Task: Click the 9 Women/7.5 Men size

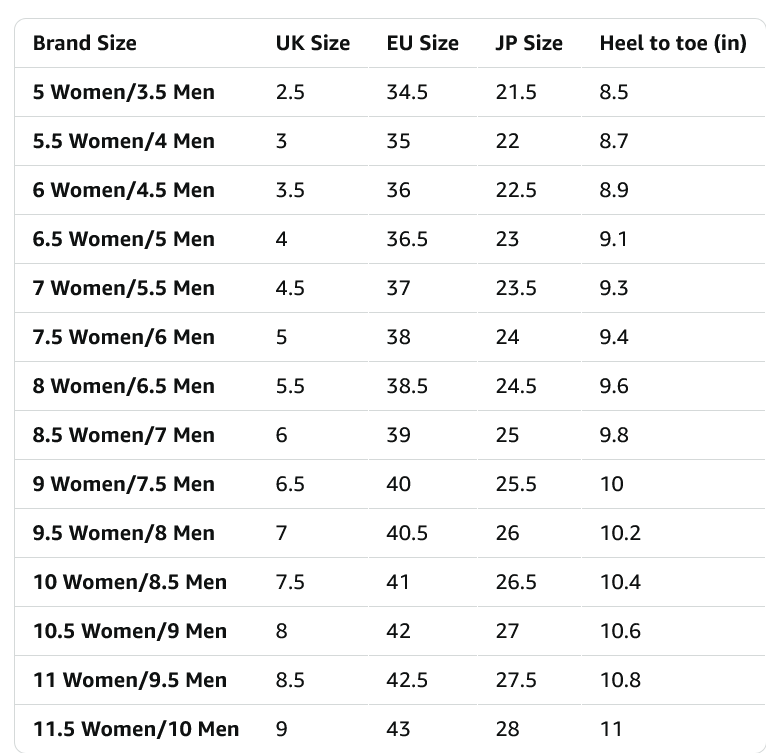Action: click(x=123, y=484)
